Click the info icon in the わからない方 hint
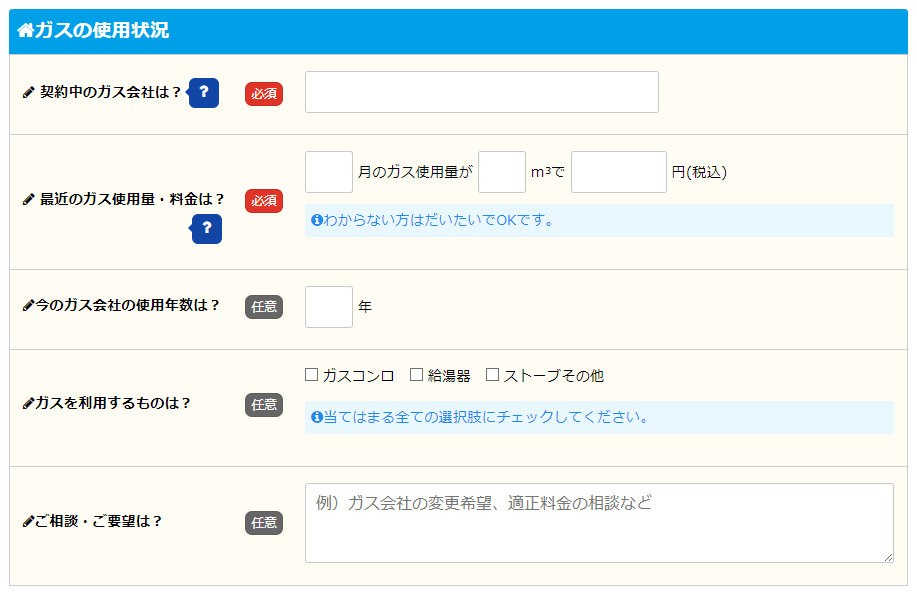The height and width of the screenshot is (597, 917). coord(315,221)
